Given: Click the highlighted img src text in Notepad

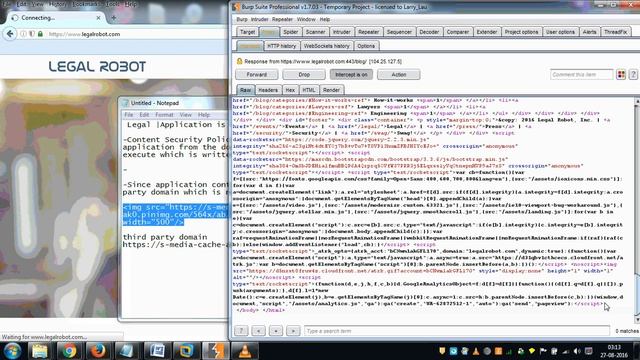Looking at the screenshot, I should pos(176,215).
